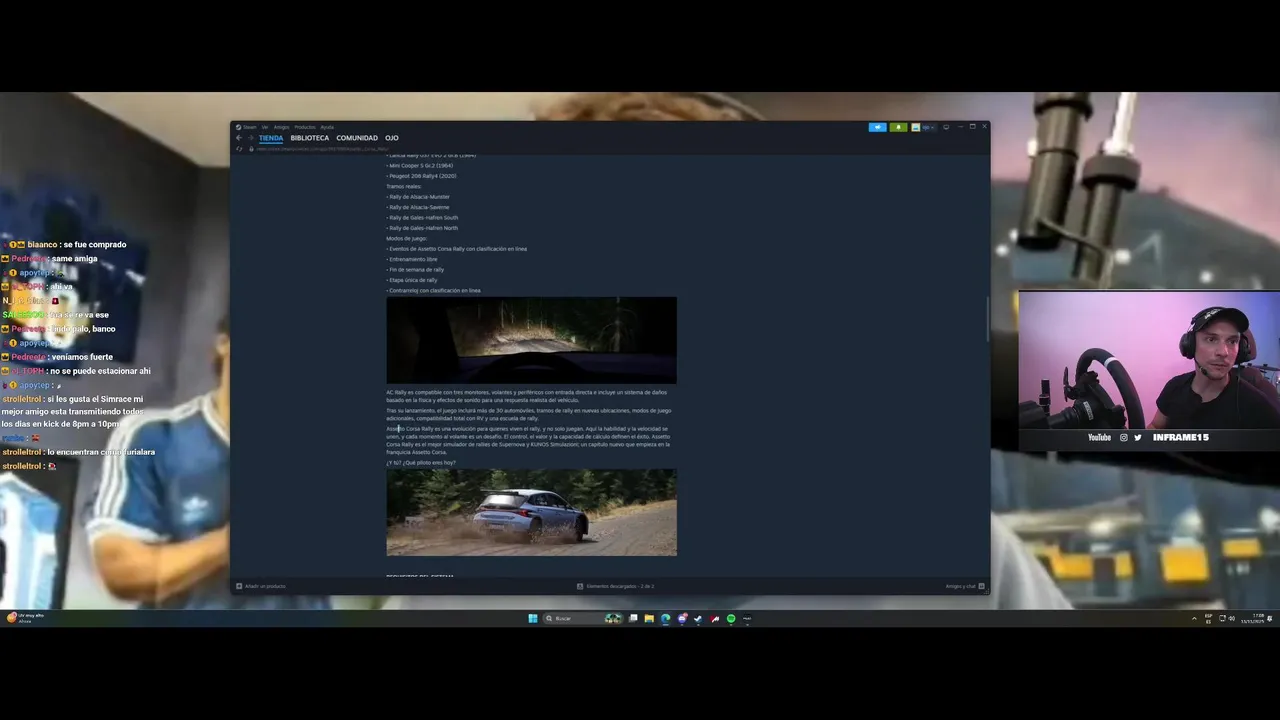This screenshot has width=1280, height=720.
Task: Select text 'Rally de Gales-Hafren South'
Action: (422, 217)
